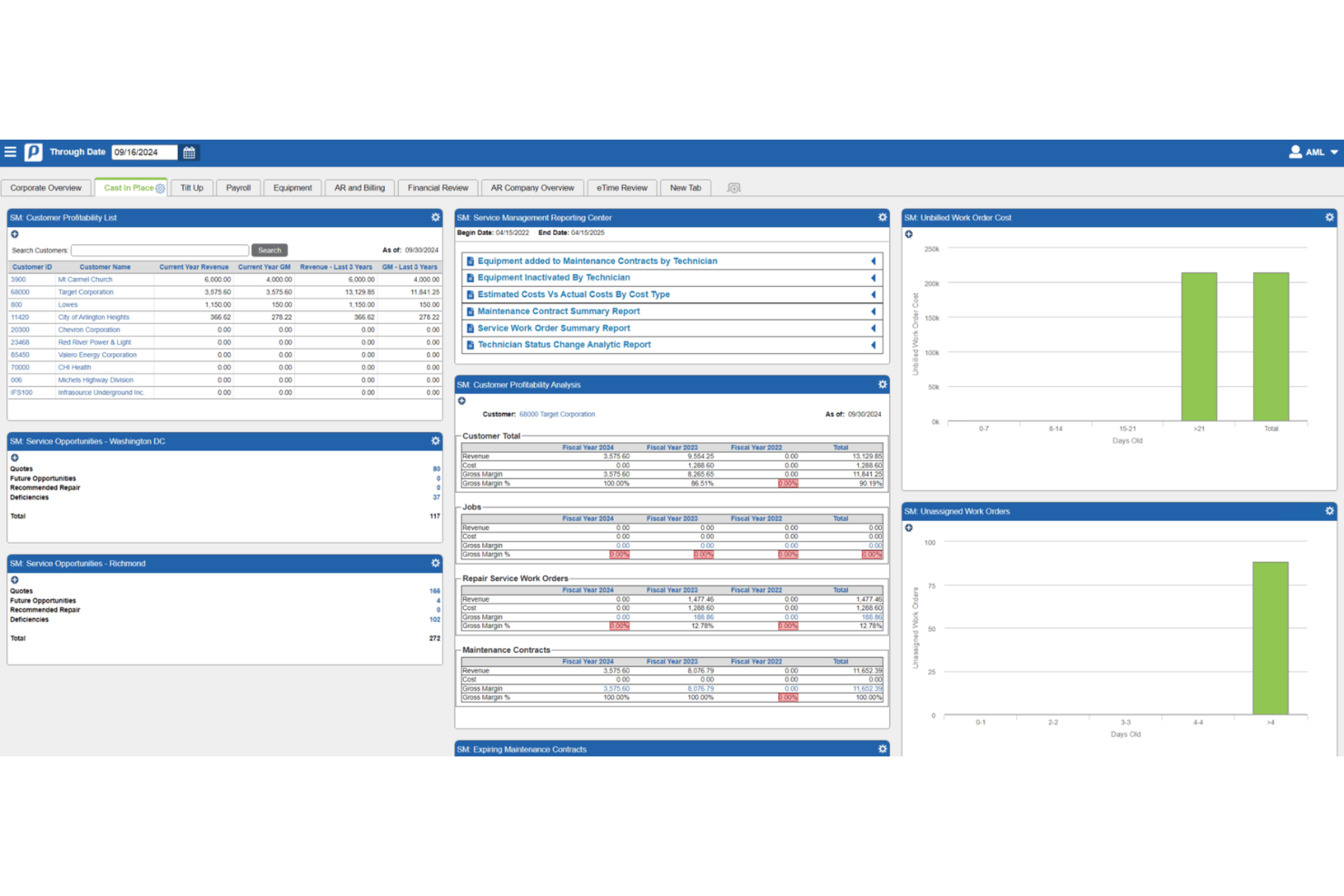Open Unassigned Work Orders settings gear

click(x=1329, y=511)
